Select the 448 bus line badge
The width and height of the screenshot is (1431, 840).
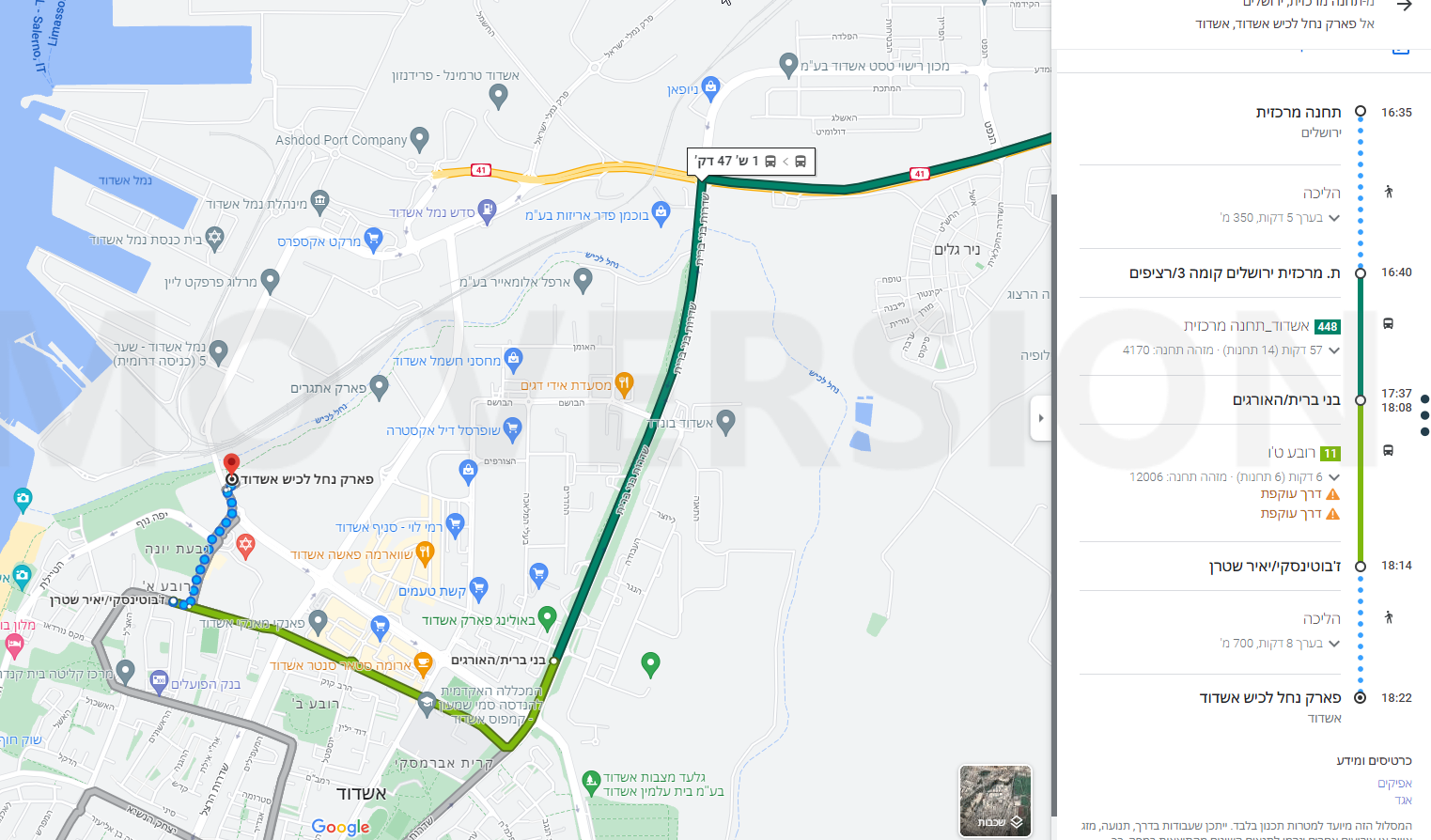1328,327
